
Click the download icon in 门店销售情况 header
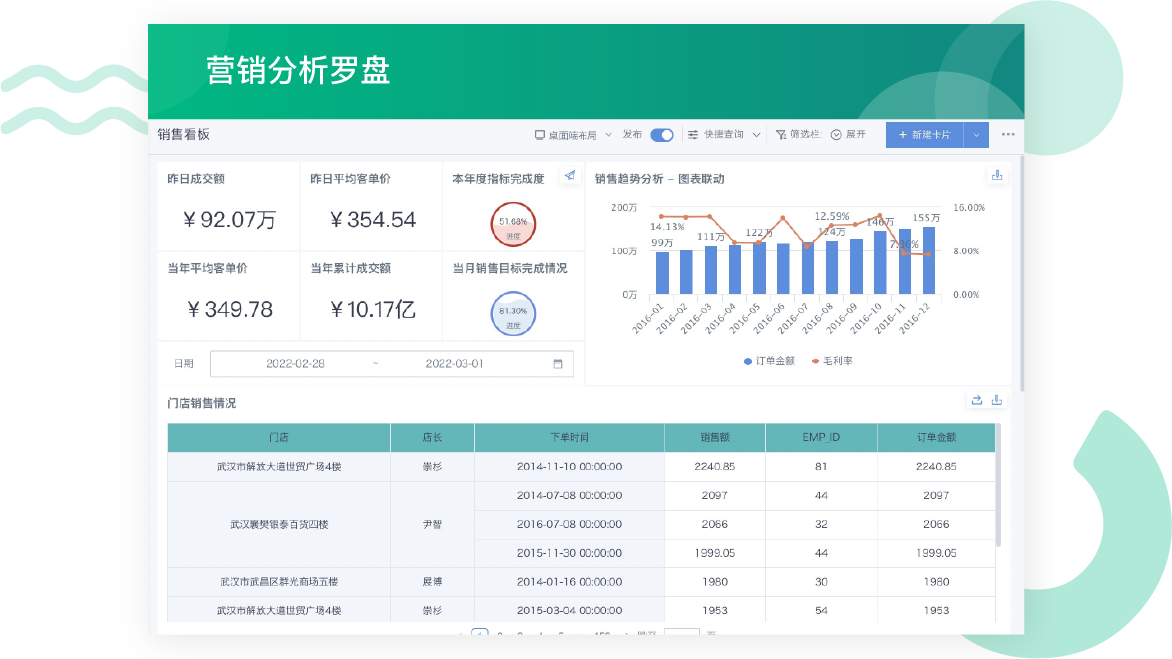(997, 400)
